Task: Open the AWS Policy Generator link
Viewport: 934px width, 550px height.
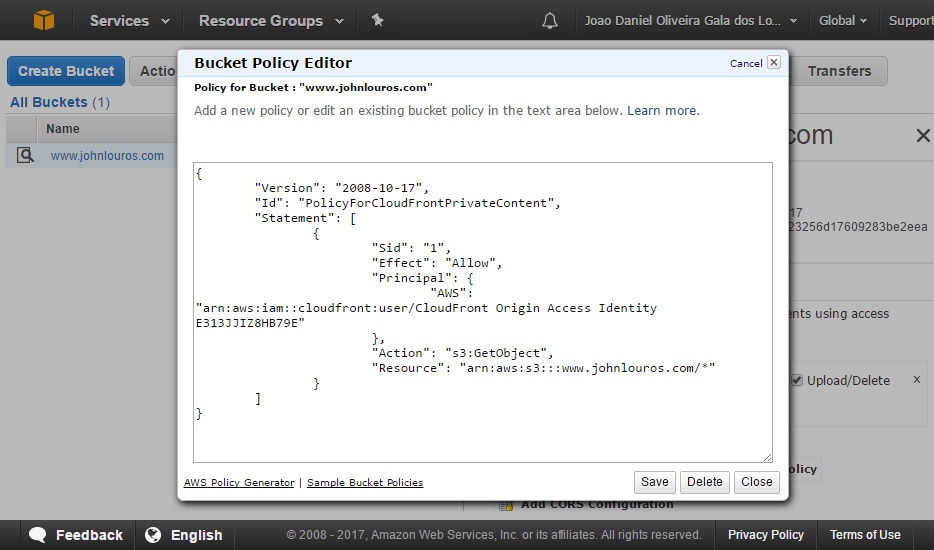Action: click(x=239, y=483)
